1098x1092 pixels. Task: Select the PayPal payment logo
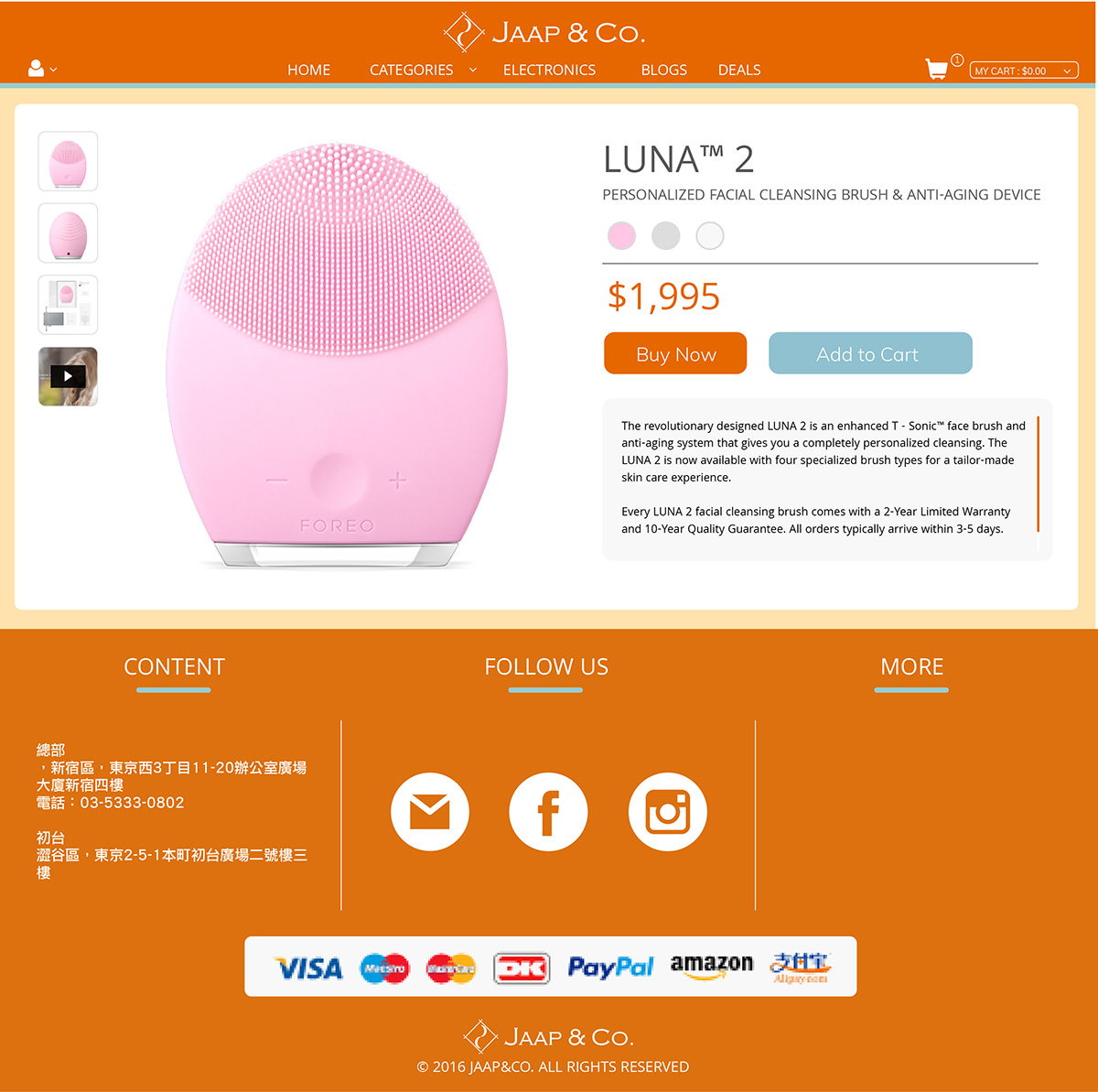(x=610, y=968)
